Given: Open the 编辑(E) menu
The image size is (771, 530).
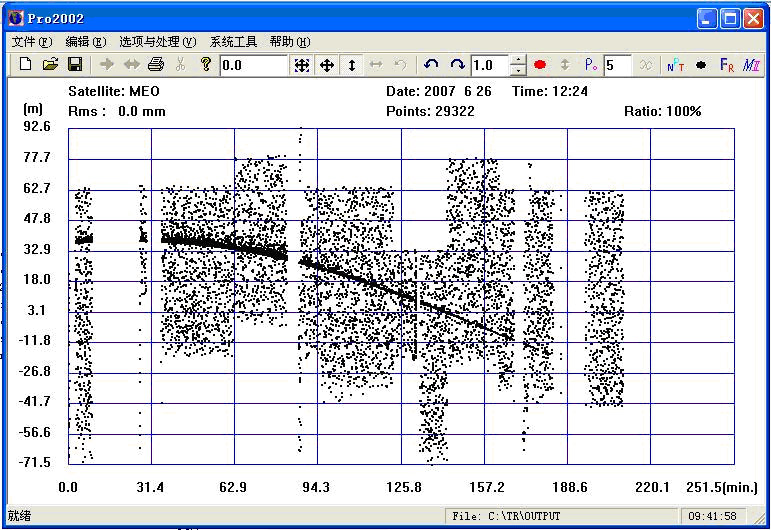Looking at the screenshot, I should (86, 42).
